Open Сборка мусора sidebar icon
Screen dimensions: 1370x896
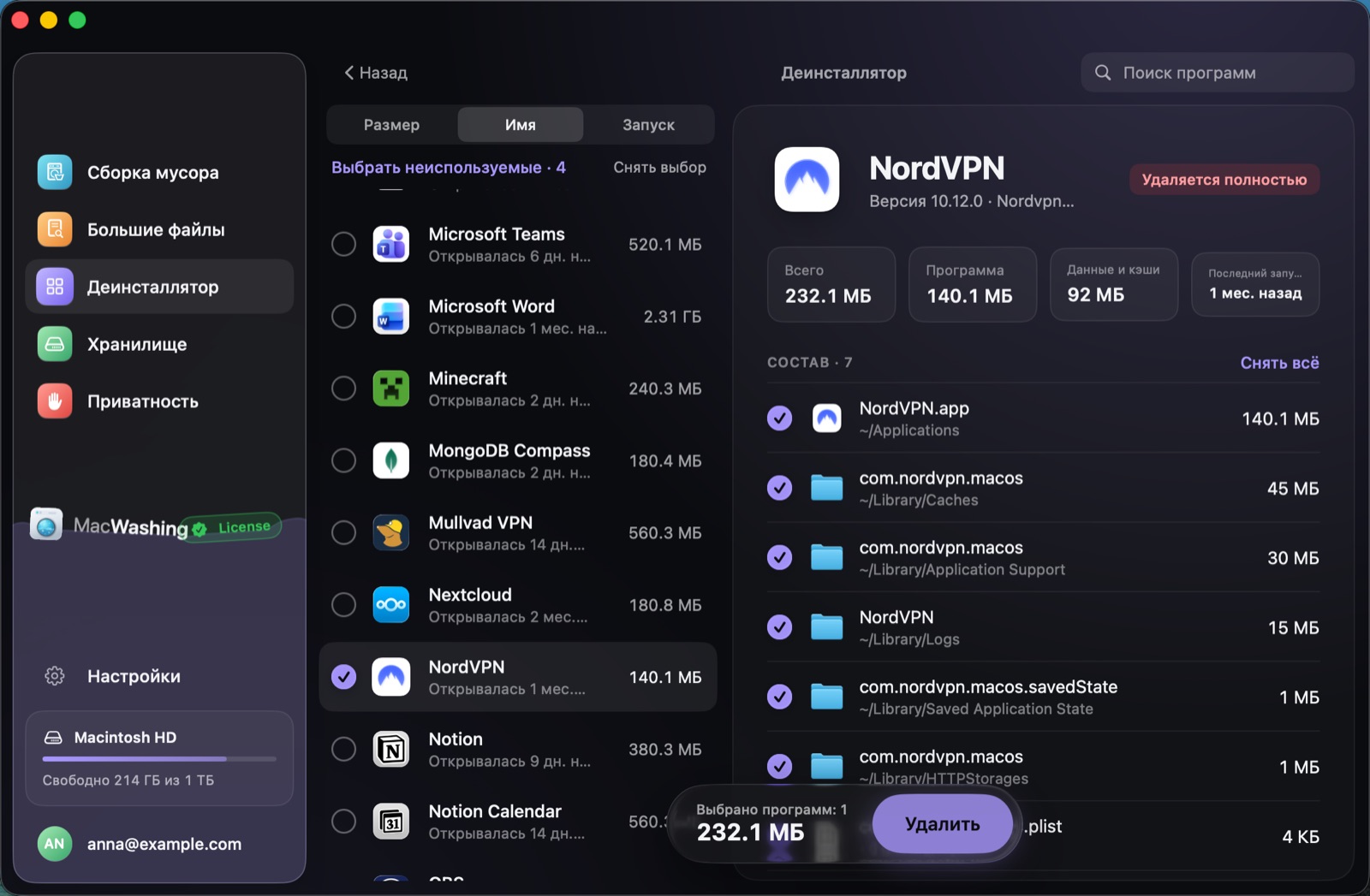(55, 172)
